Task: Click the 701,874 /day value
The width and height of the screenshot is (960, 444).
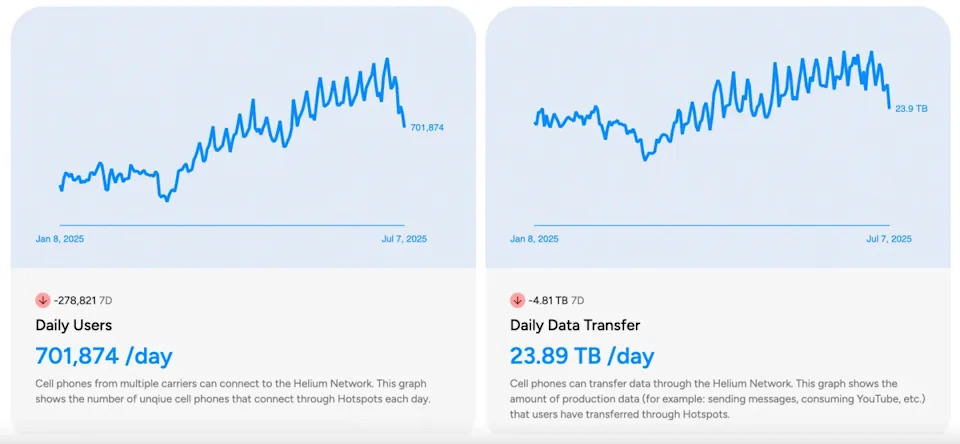Action: click(x=104, y=356)
